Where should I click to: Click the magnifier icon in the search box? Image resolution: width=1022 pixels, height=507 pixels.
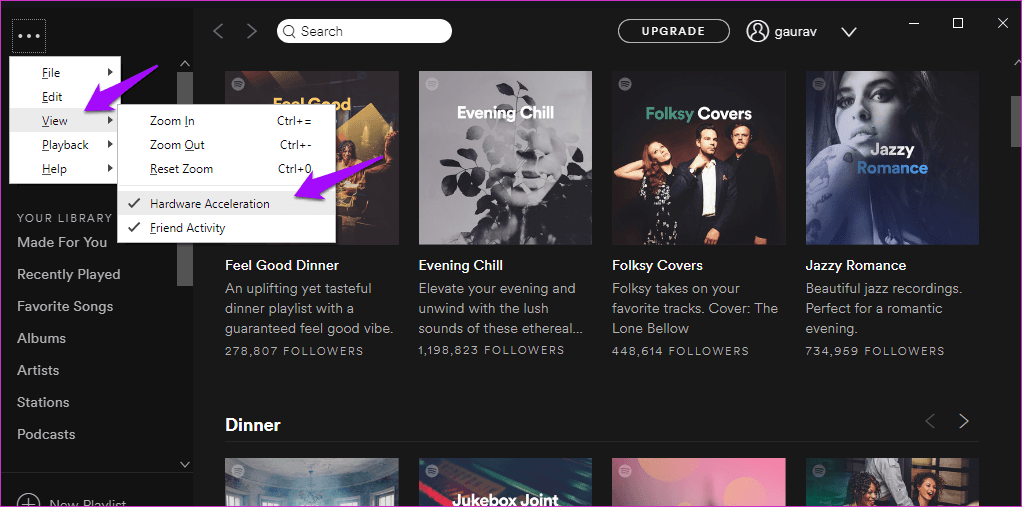click(290, 31)
